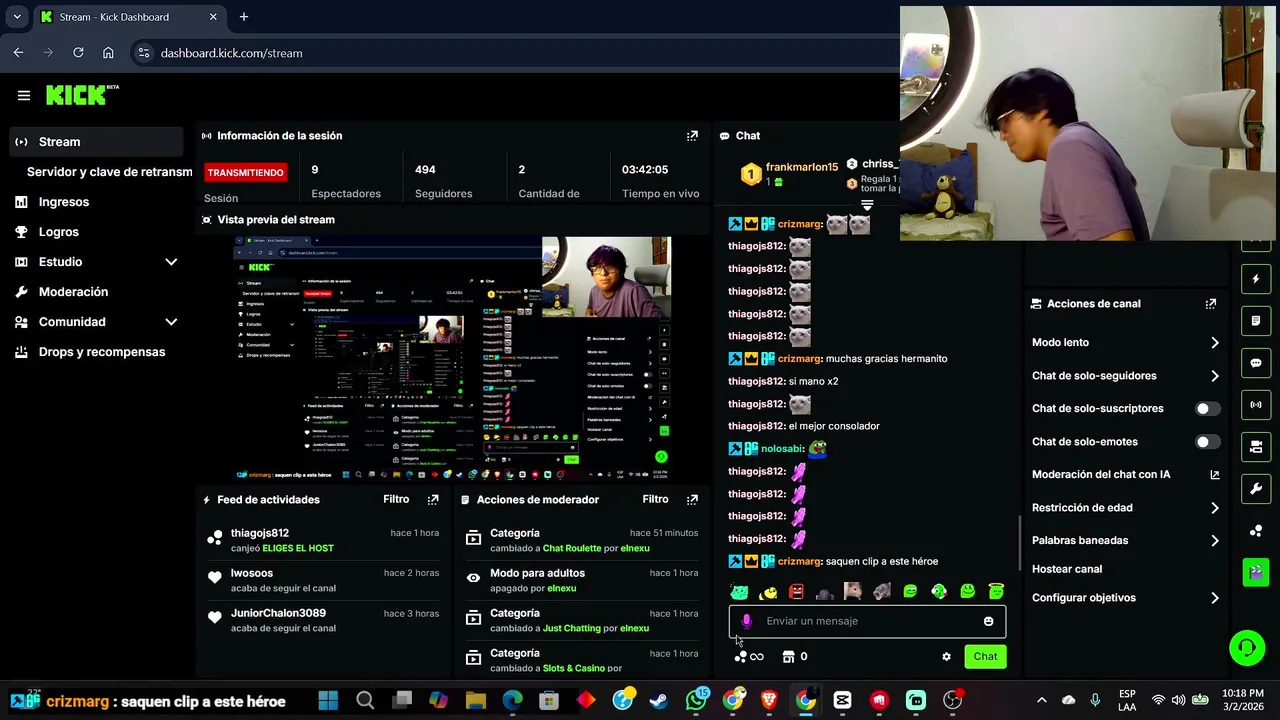Click the document icon in right sidebar
This screenshot has width=1280, height=720.
[x=1256, y=321]
